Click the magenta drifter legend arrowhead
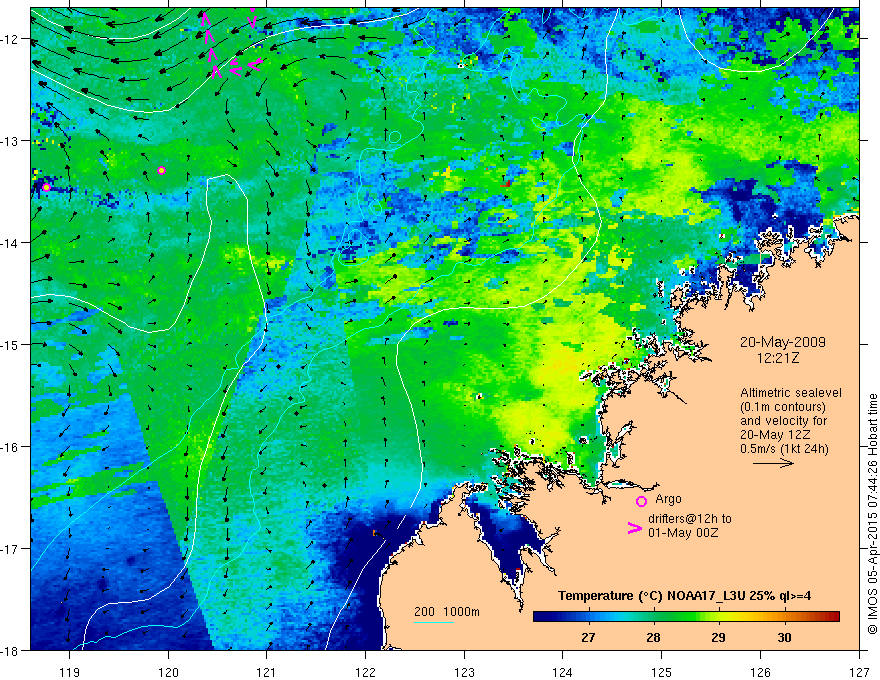Image resolution: width=880 pixels, height=680 pixels. pos(634,528)
